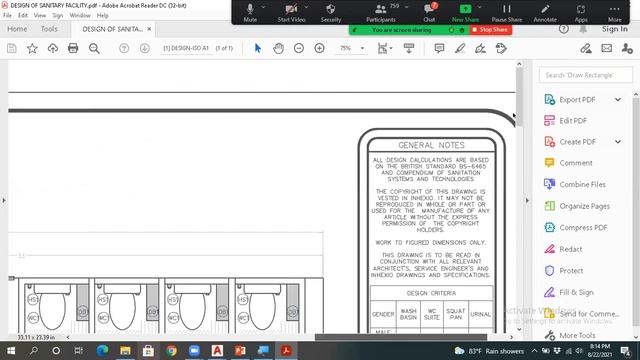Expand the left navigation pane arrow

pyautogui.click(x=4, y=200)
